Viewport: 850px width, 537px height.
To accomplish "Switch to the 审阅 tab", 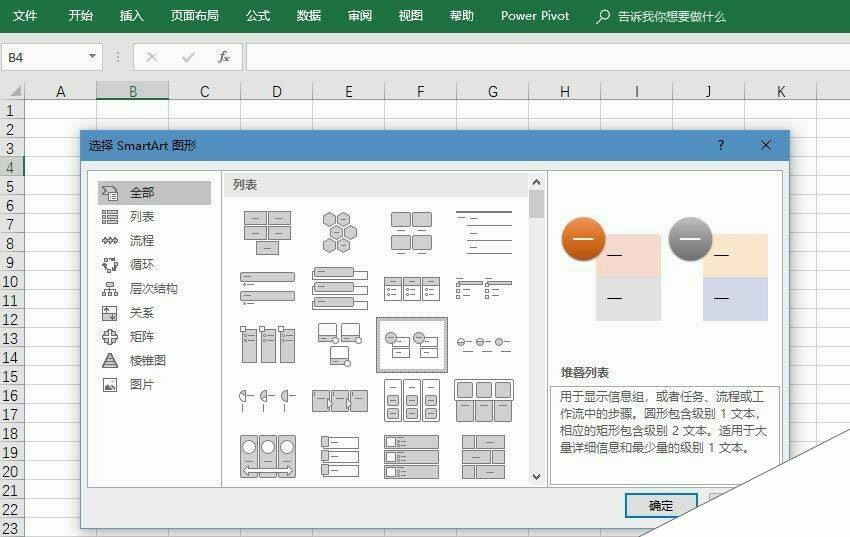I will (x=359, y=16).
